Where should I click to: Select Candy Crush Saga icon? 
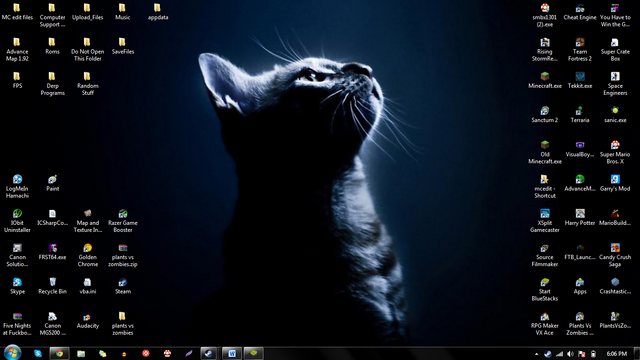615,255
